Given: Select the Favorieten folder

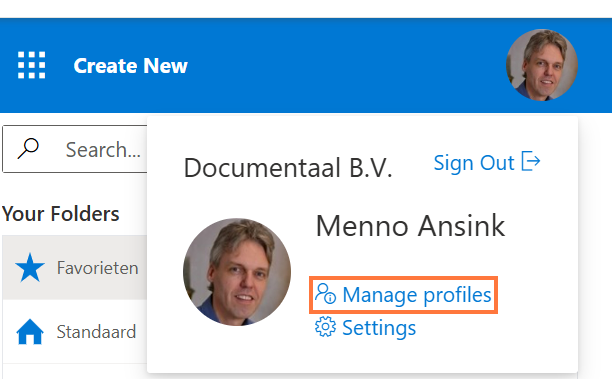Looking at the screenshot, I should pos(75,268).
